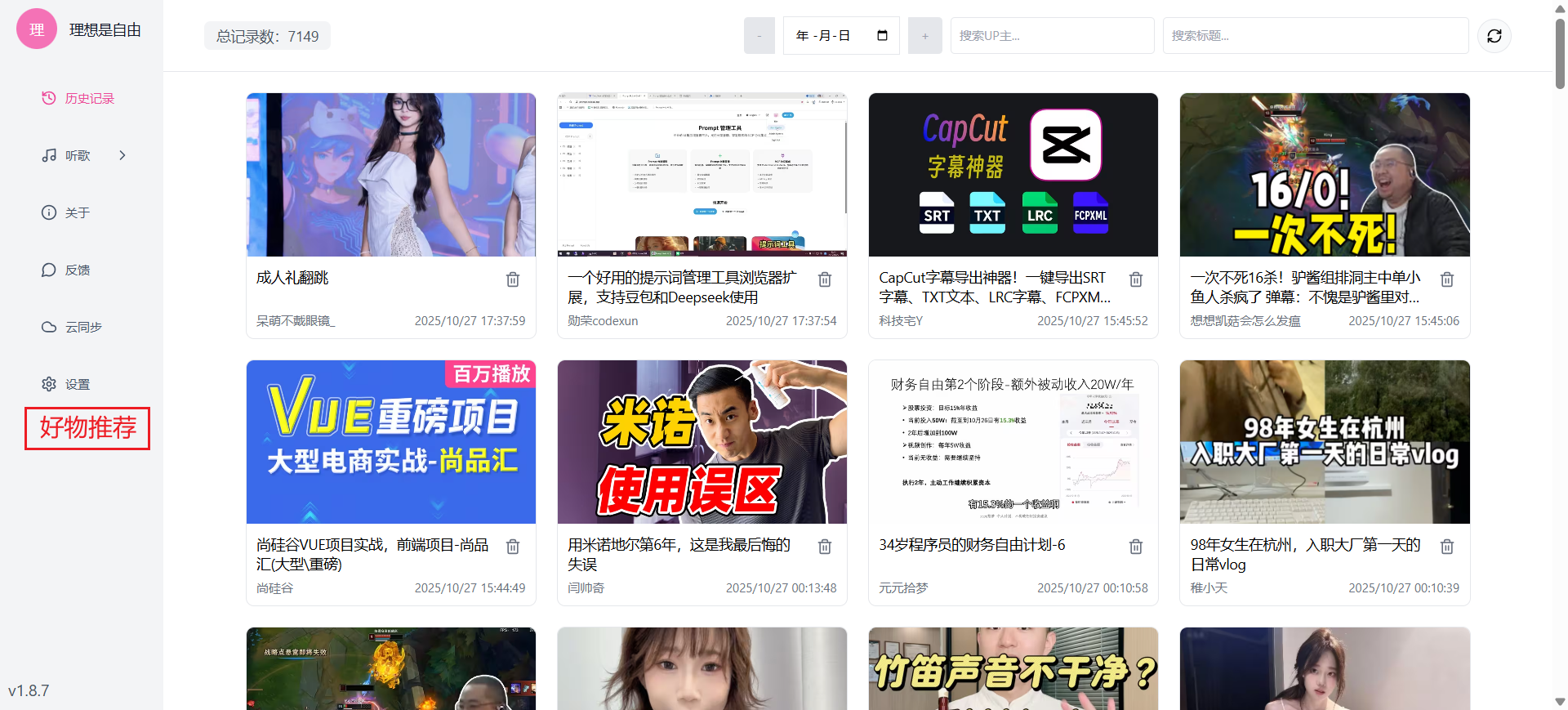Viewport: 1568px width, 710px height.
Task: Click the user avatar 理 icon
Action: coord(37,29)
